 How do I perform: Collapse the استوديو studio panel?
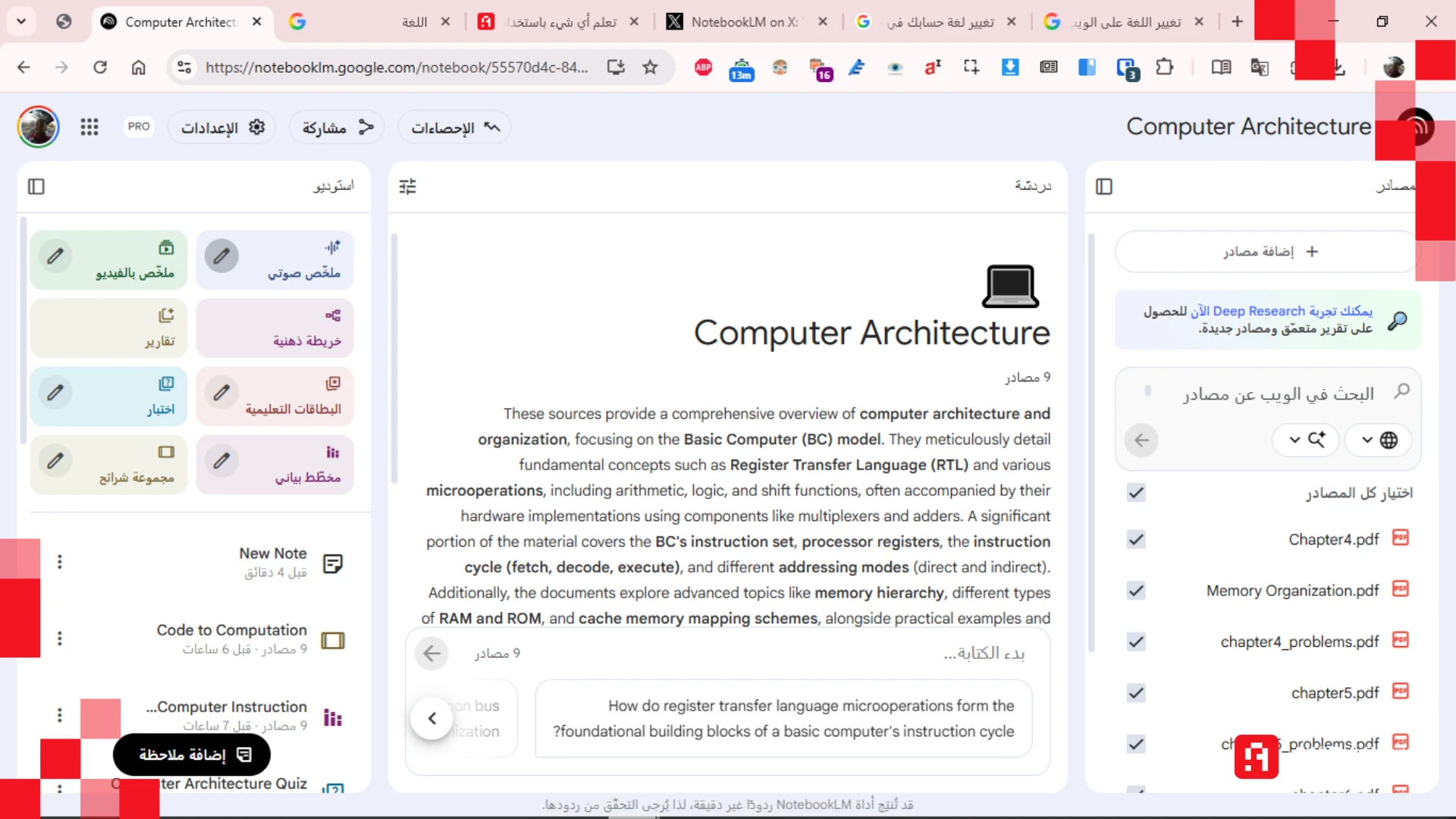click(x=36, y=186)
